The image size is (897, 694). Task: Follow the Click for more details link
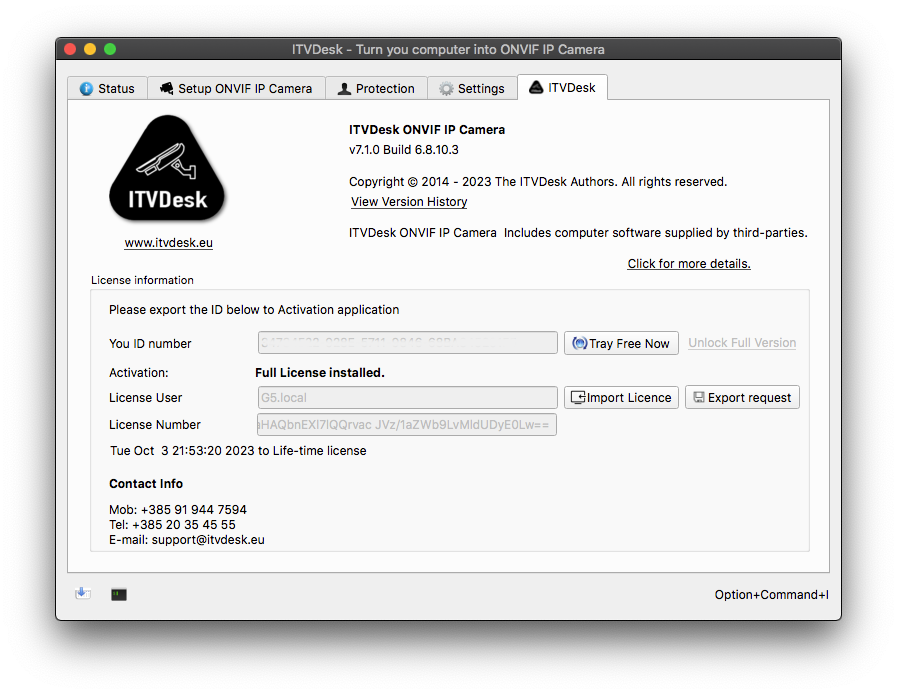(x=688, y=264)
